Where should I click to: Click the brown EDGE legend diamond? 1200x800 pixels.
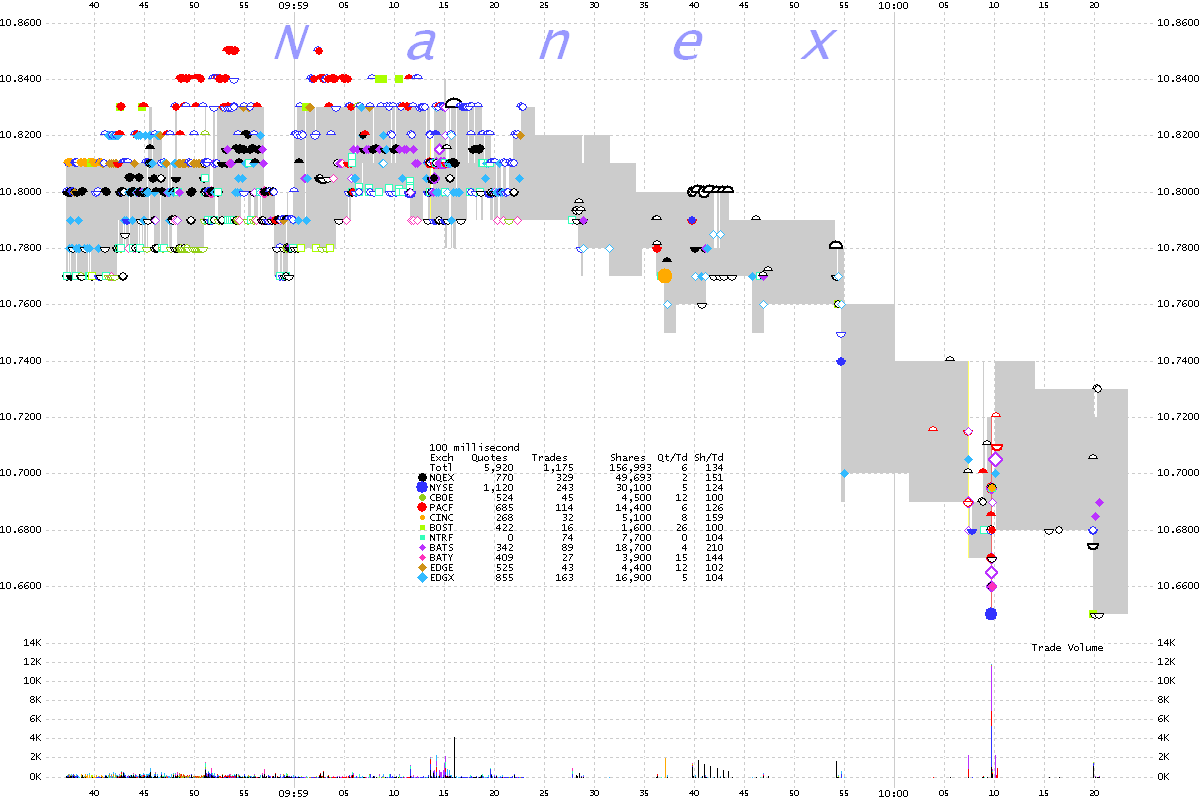coord(422,567)
